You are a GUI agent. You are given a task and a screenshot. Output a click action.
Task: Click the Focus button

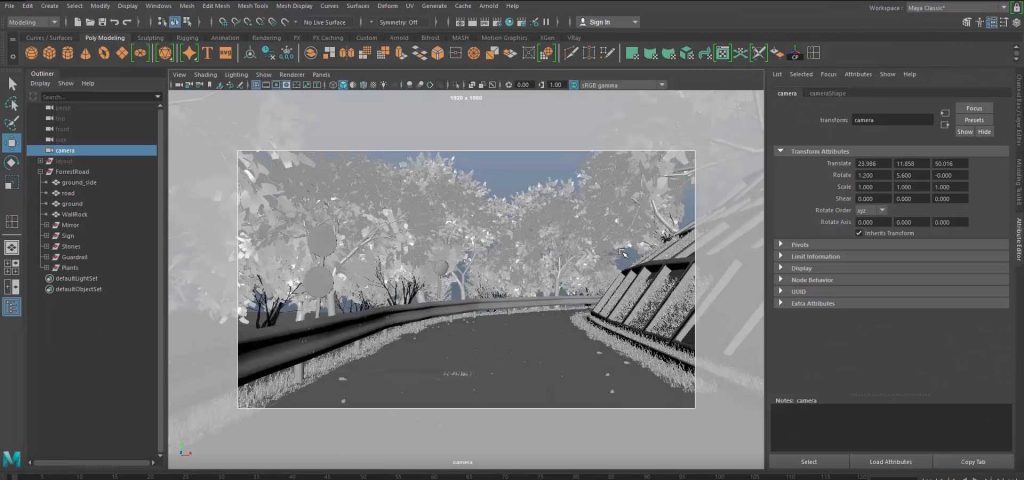coord(974,108)
